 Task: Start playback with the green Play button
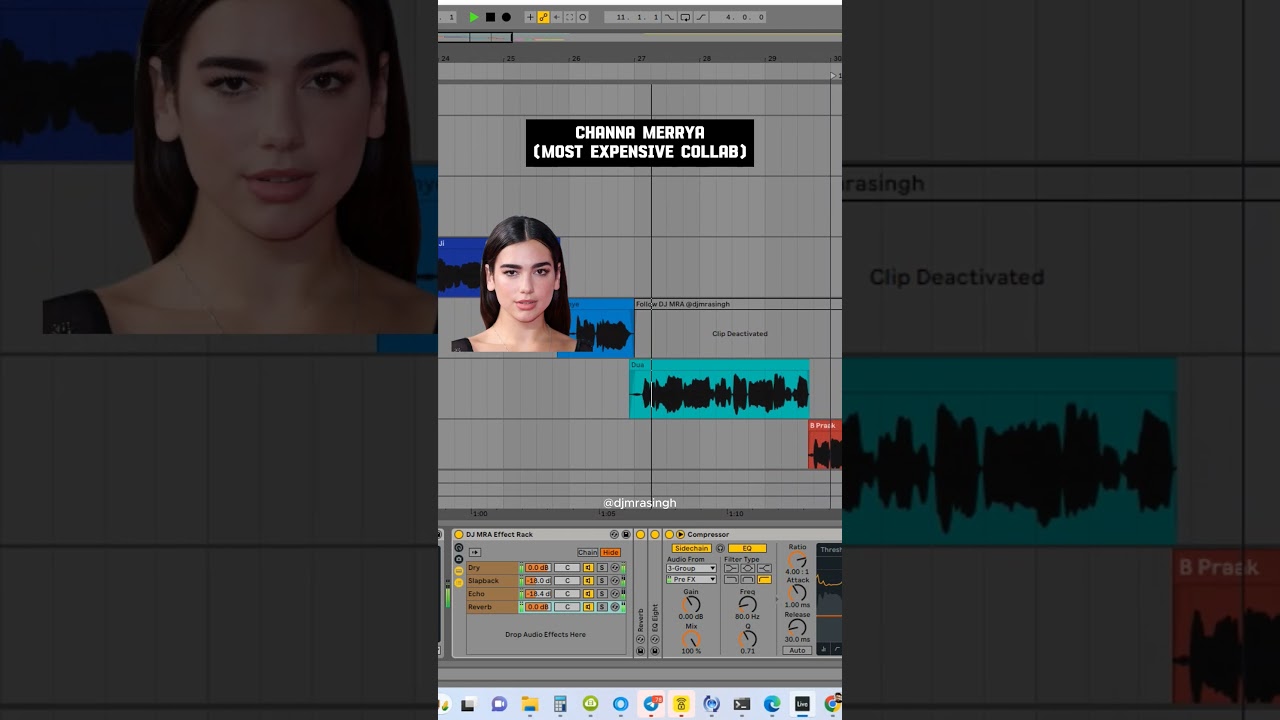coord(474,17)
